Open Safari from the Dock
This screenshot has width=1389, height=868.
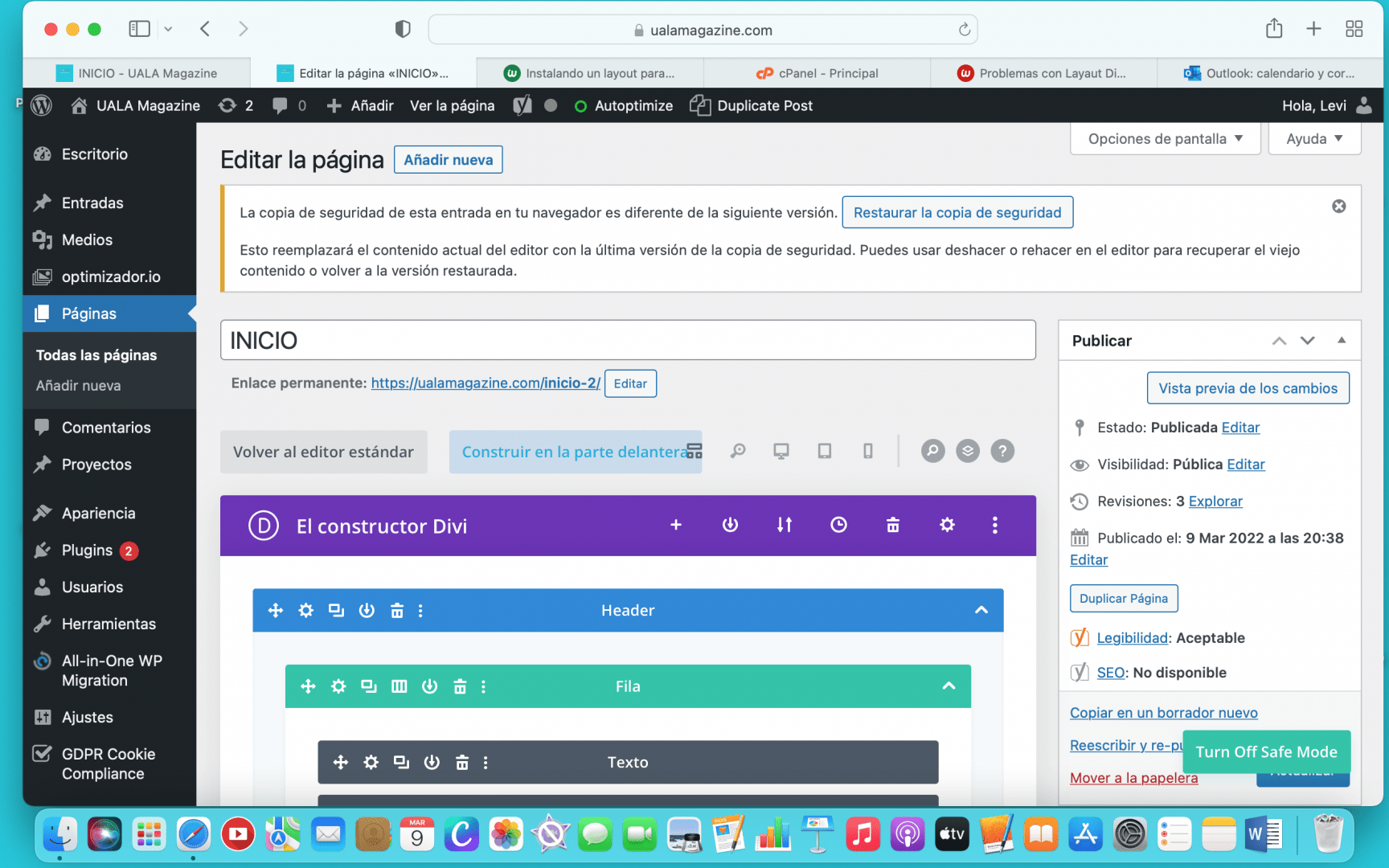click(194, 836)
